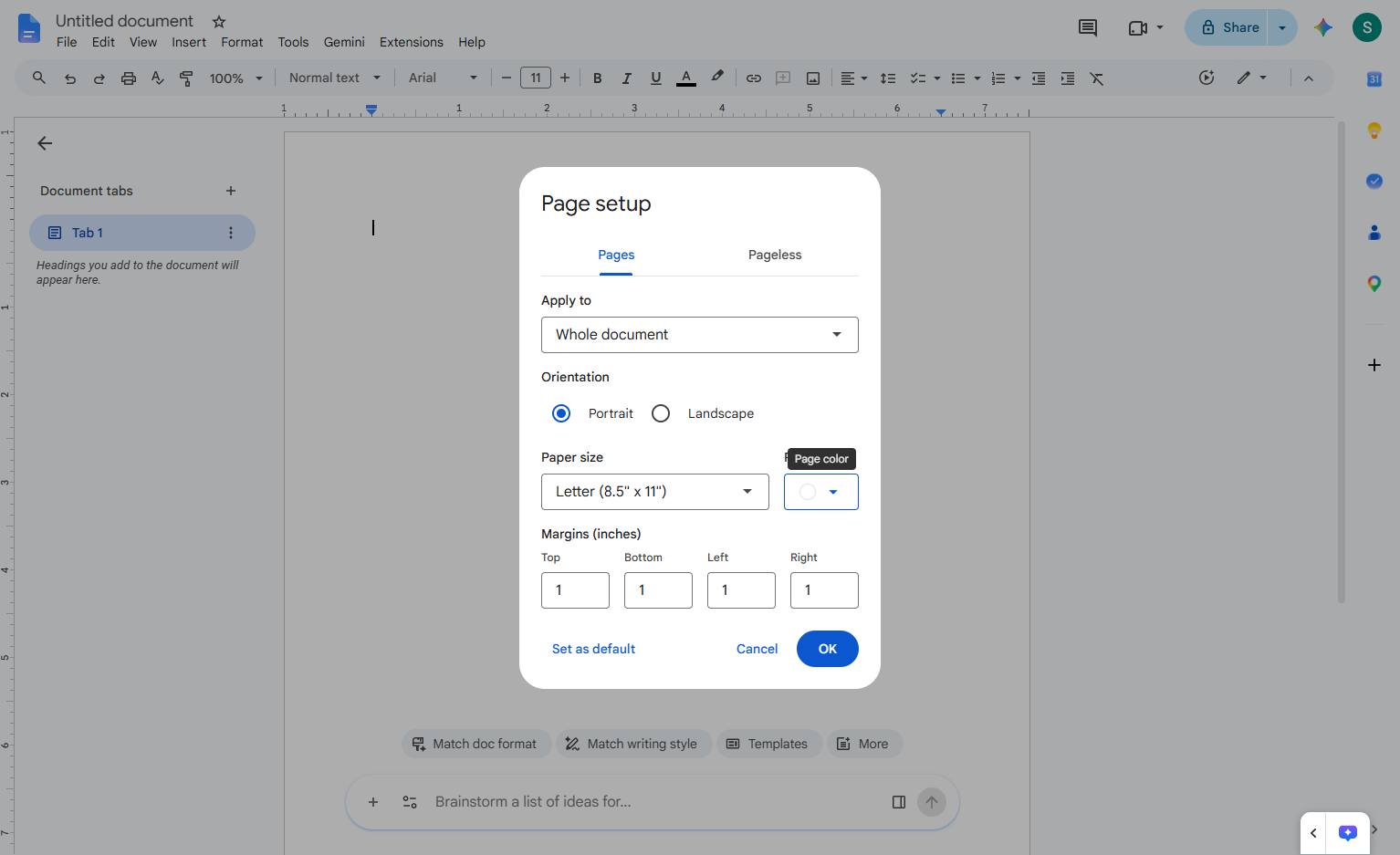The width and height of the screenshot is (1400, 855).
Task: Star the Untitled document
Action: pyautogui.click(x=219, y=21)
